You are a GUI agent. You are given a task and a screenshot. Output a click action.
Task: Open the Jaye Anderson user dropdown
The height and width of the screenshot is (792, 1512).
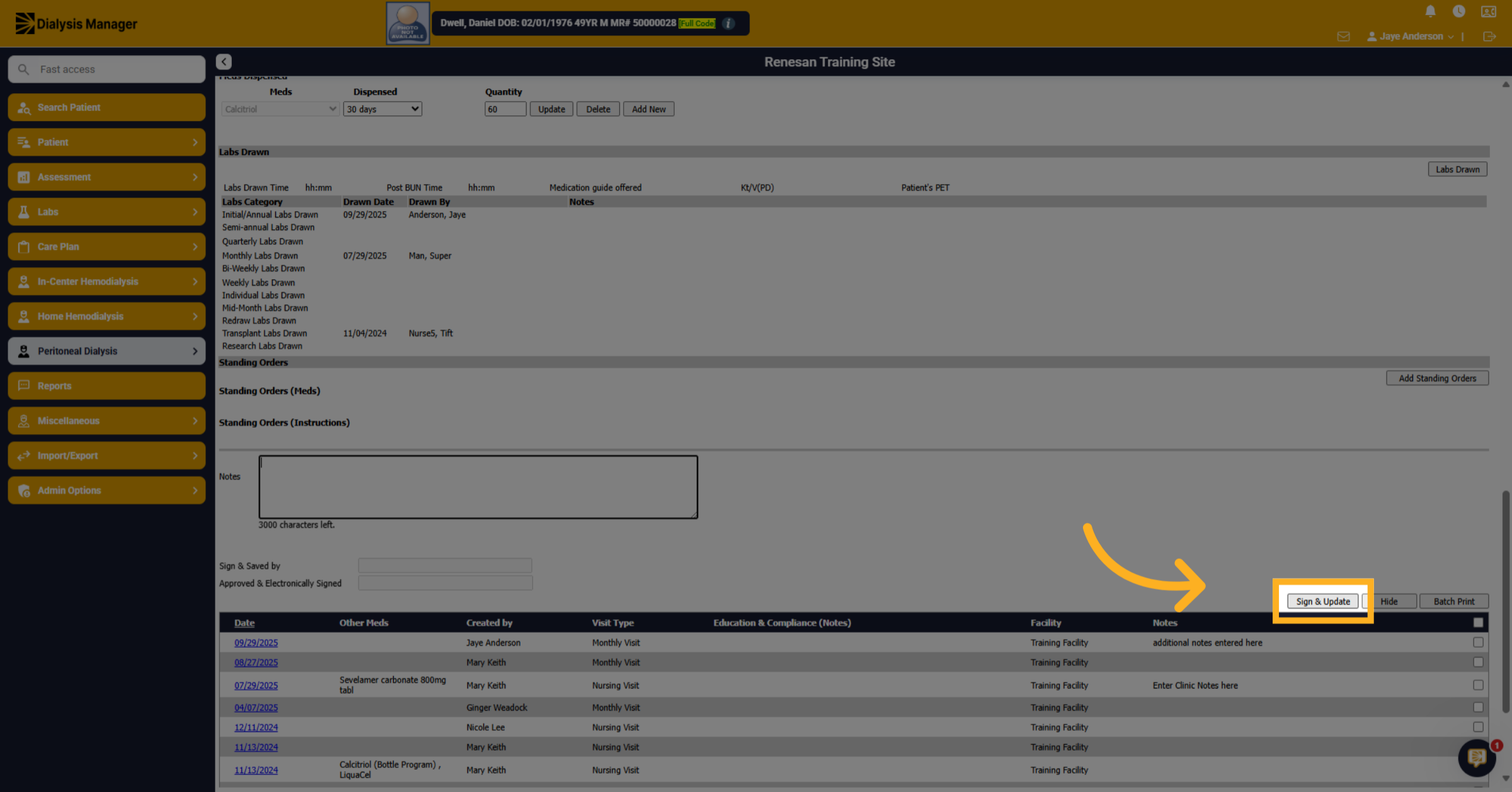(x=1410, y=37)
